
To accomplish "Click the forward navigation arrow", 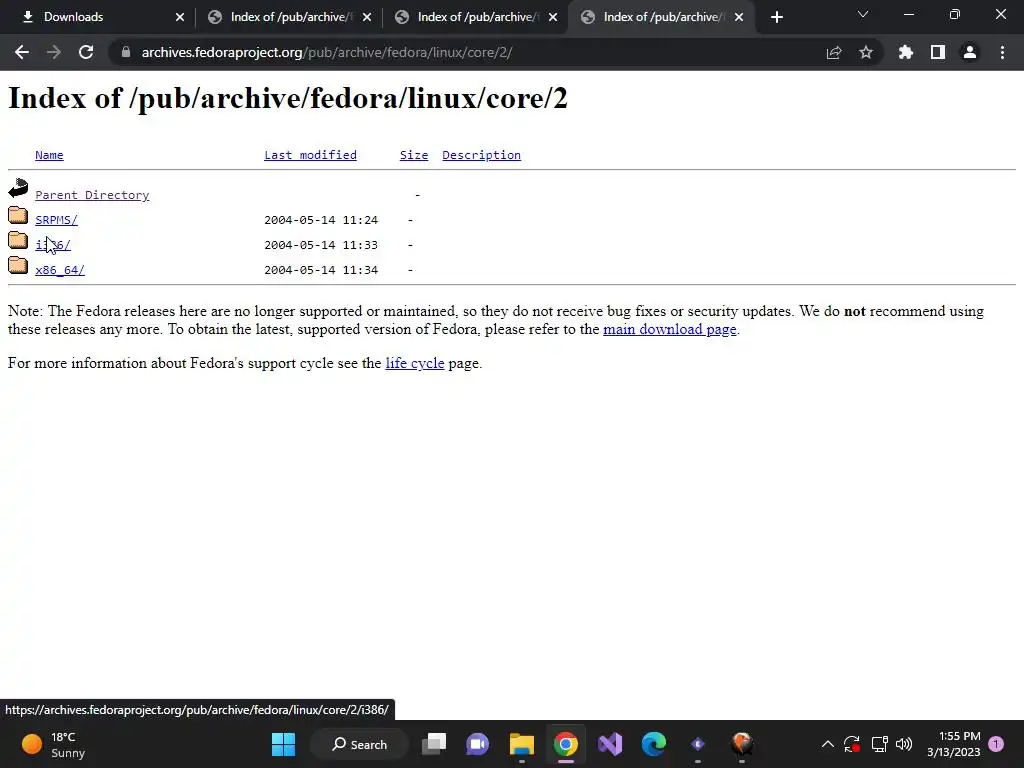I will 54,52.
